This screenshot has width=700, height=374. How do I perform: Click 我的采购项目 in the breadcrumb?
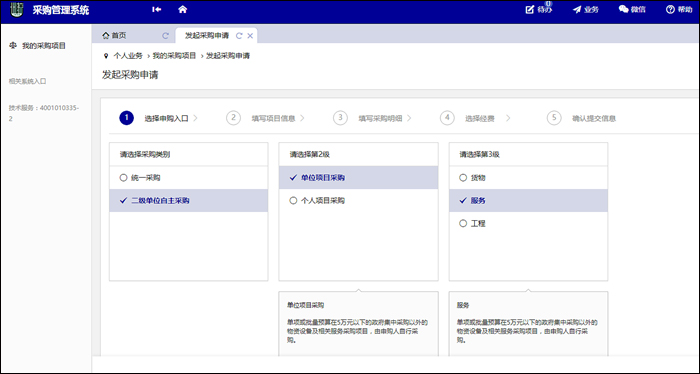coord(175,56)
